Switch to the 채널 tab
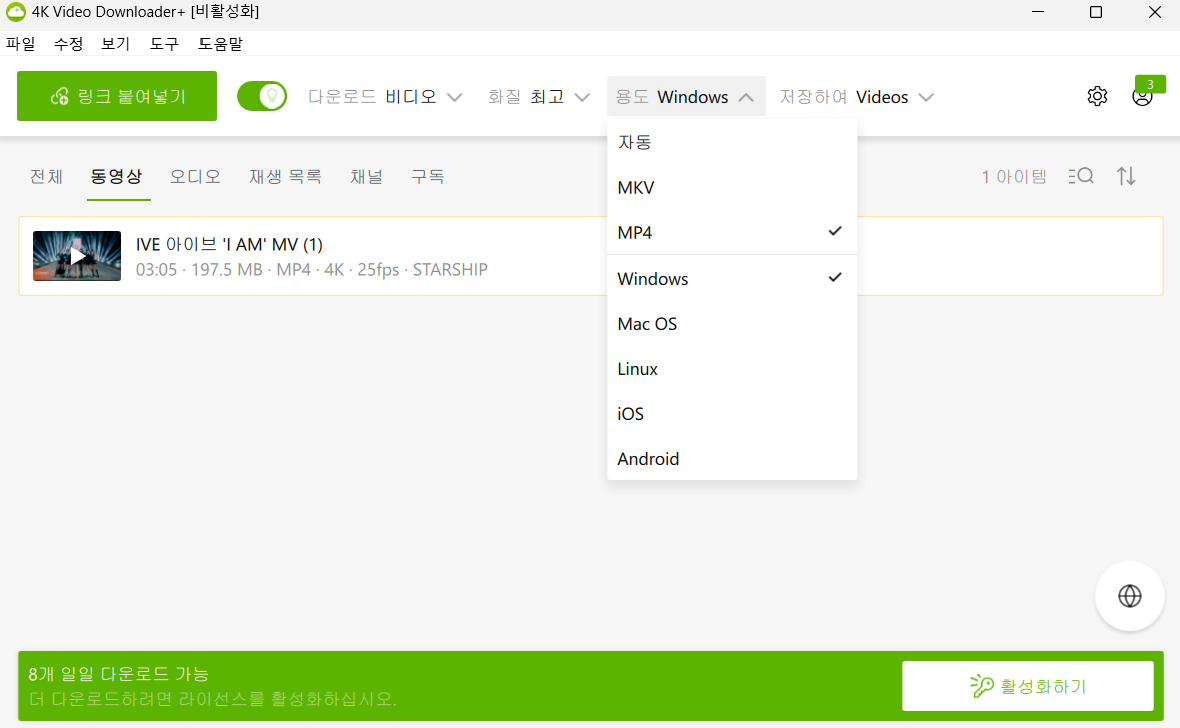This screenshot has width=1180, height=728. 366,176
